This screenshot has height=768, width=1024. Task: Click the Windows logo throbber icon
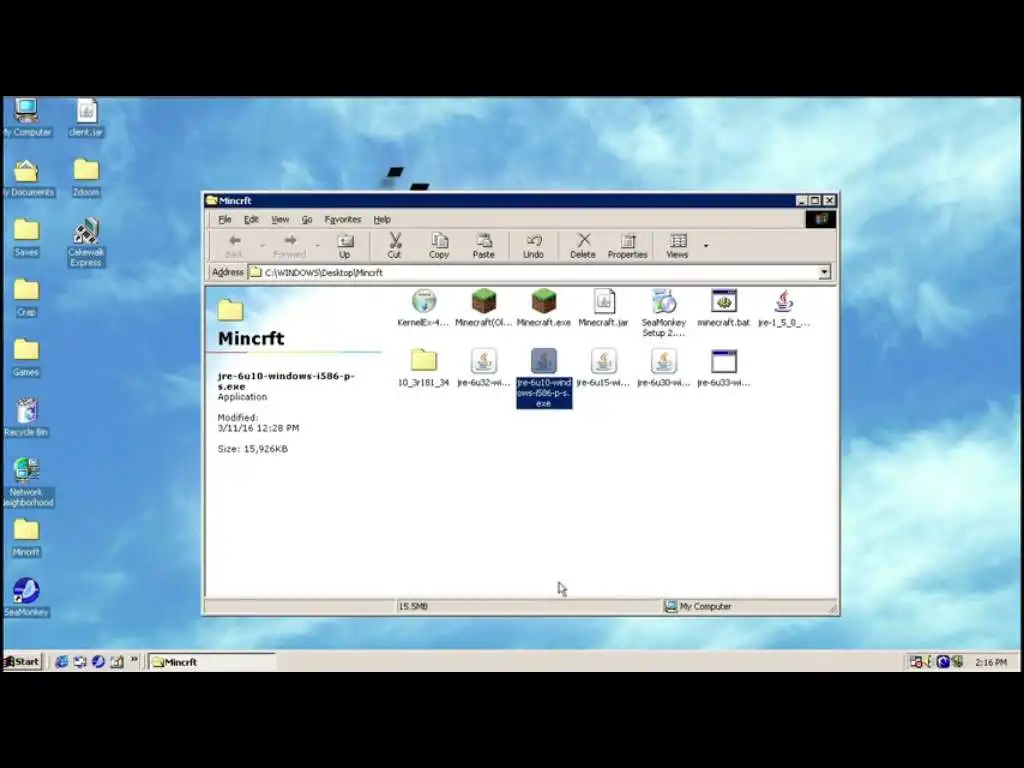click(x=820, y=219)
